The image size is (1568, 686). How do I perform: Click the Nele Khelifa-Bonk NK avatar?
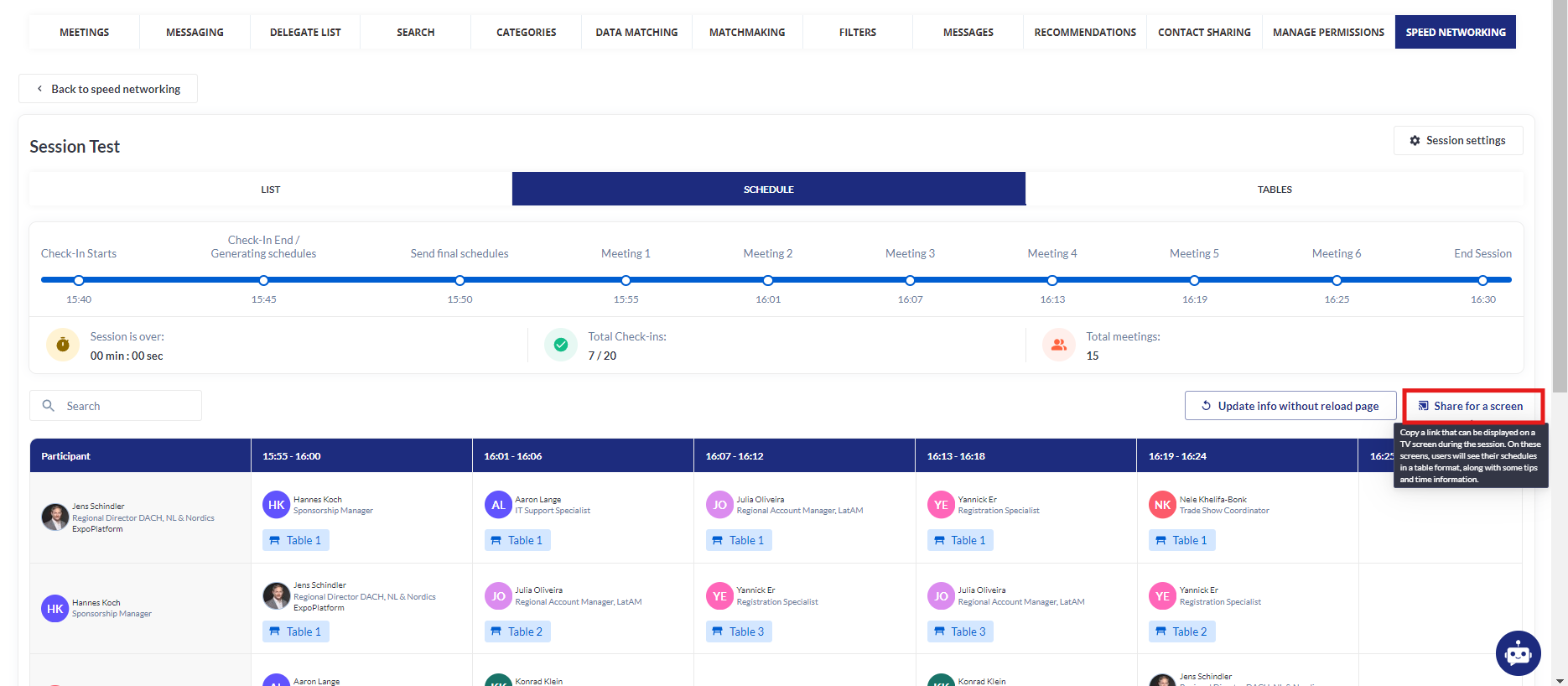pyautogui.click(x=1162, y=505)
